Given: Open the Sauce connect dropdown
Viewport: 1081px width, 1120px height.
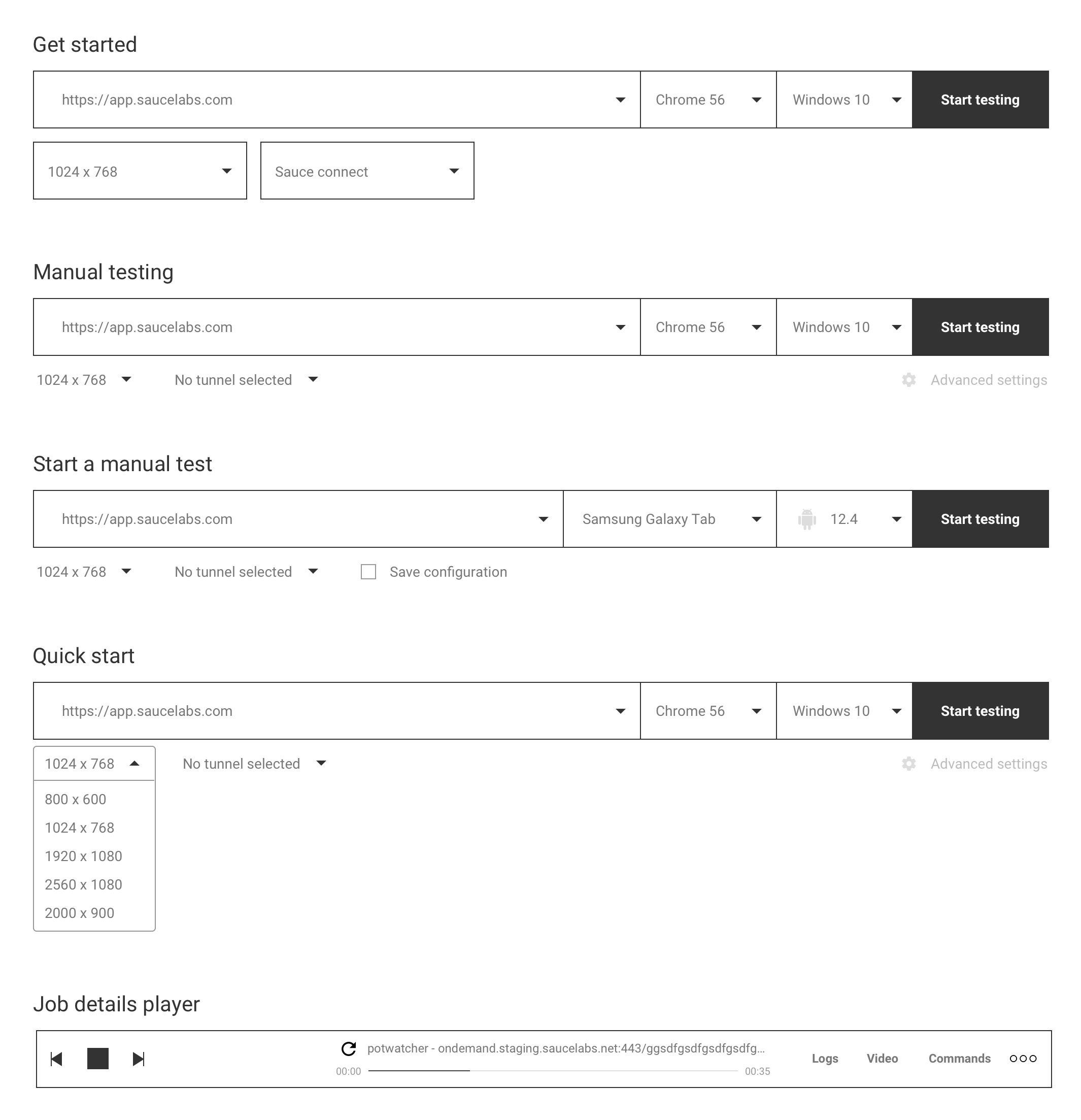Looking at the screenshot, I should [x=367, y=171].
